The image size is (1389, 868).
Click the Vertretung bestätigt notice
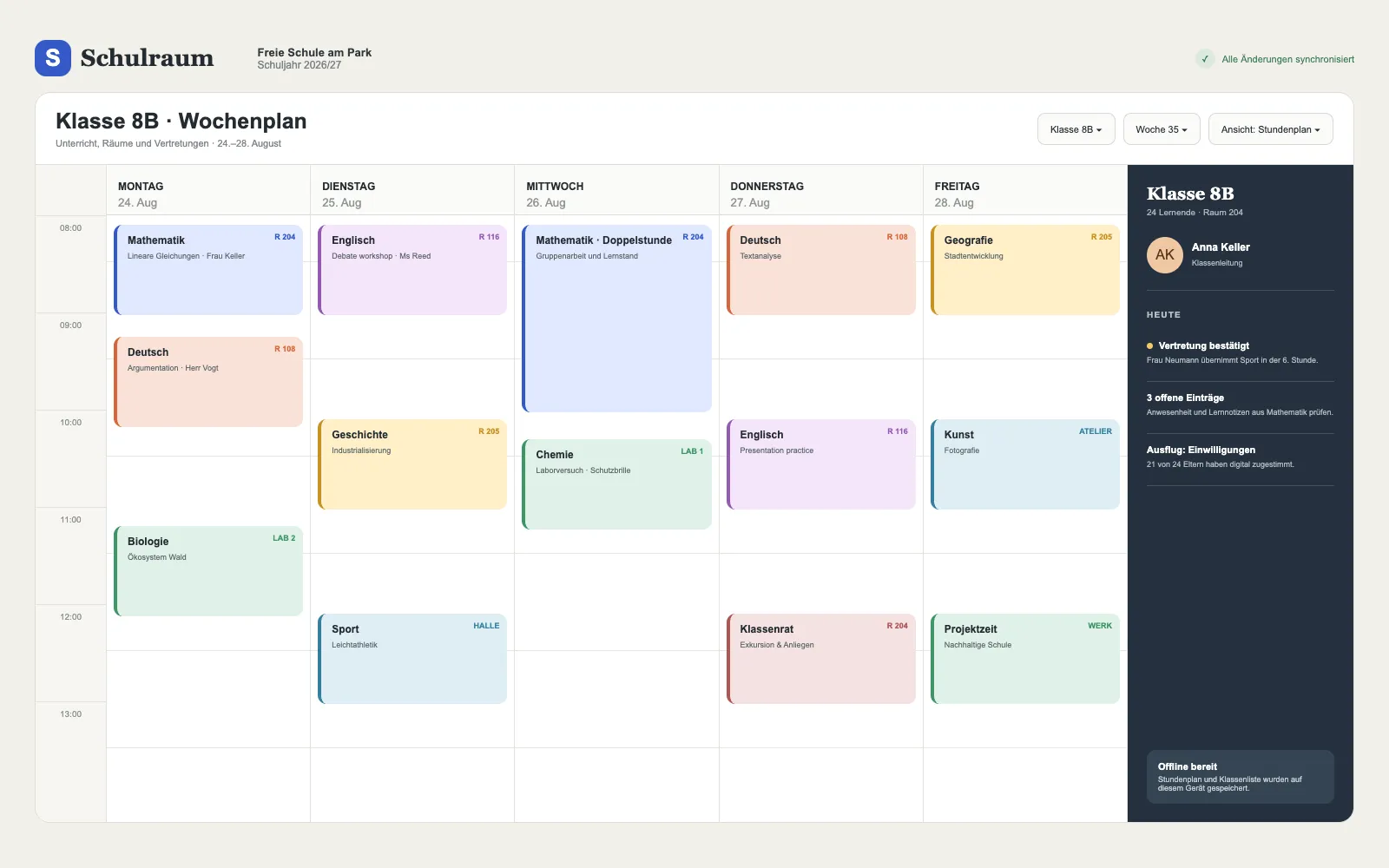tap(1241, 352)
